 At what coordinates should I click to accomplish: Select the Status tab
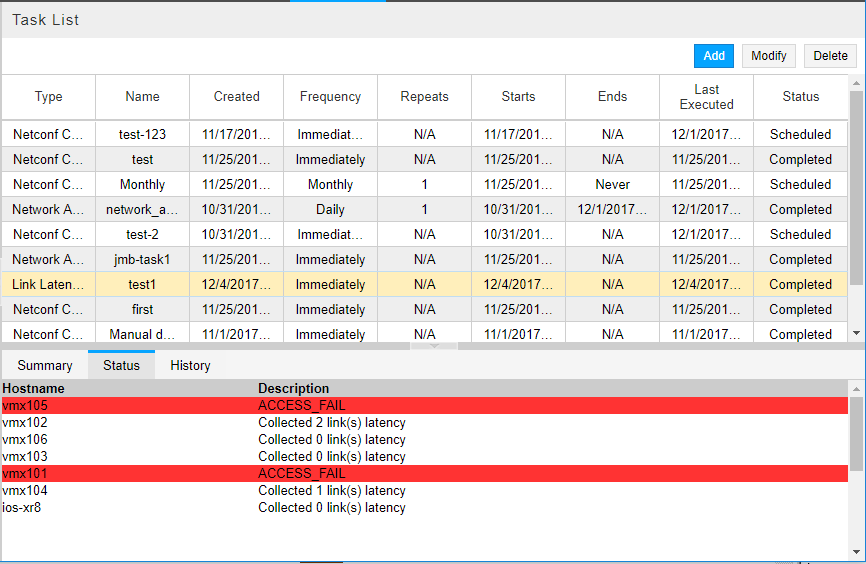tap(121, 365)
